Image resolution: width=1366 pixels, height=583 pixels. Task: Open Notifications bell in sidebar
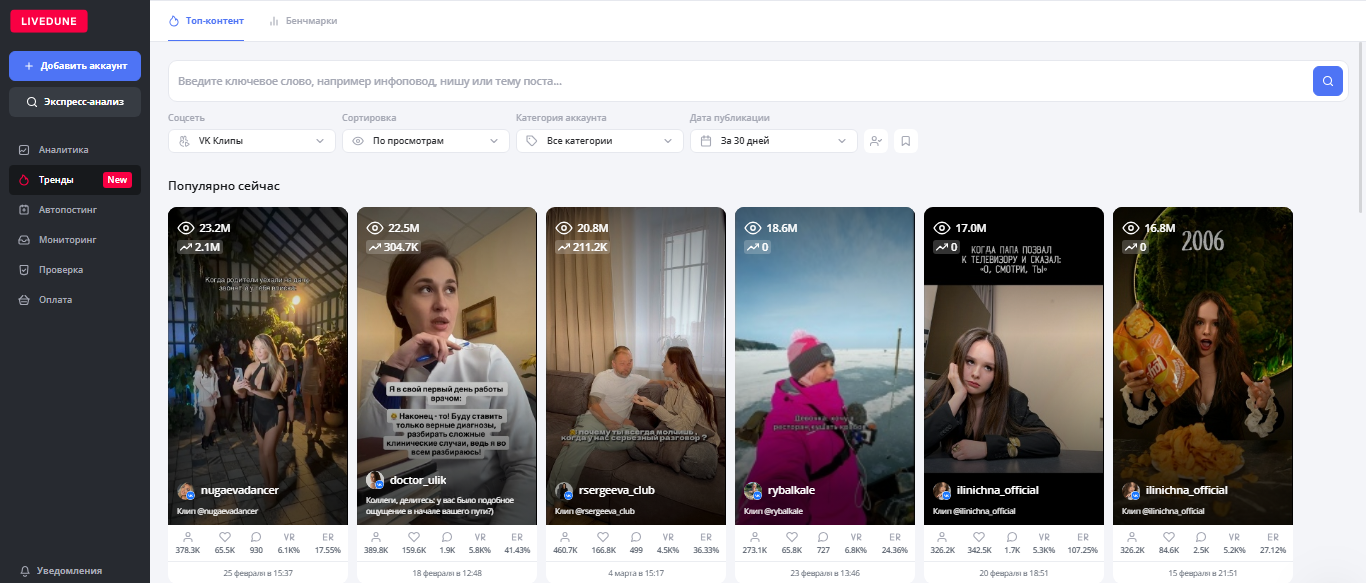point(25,571)
